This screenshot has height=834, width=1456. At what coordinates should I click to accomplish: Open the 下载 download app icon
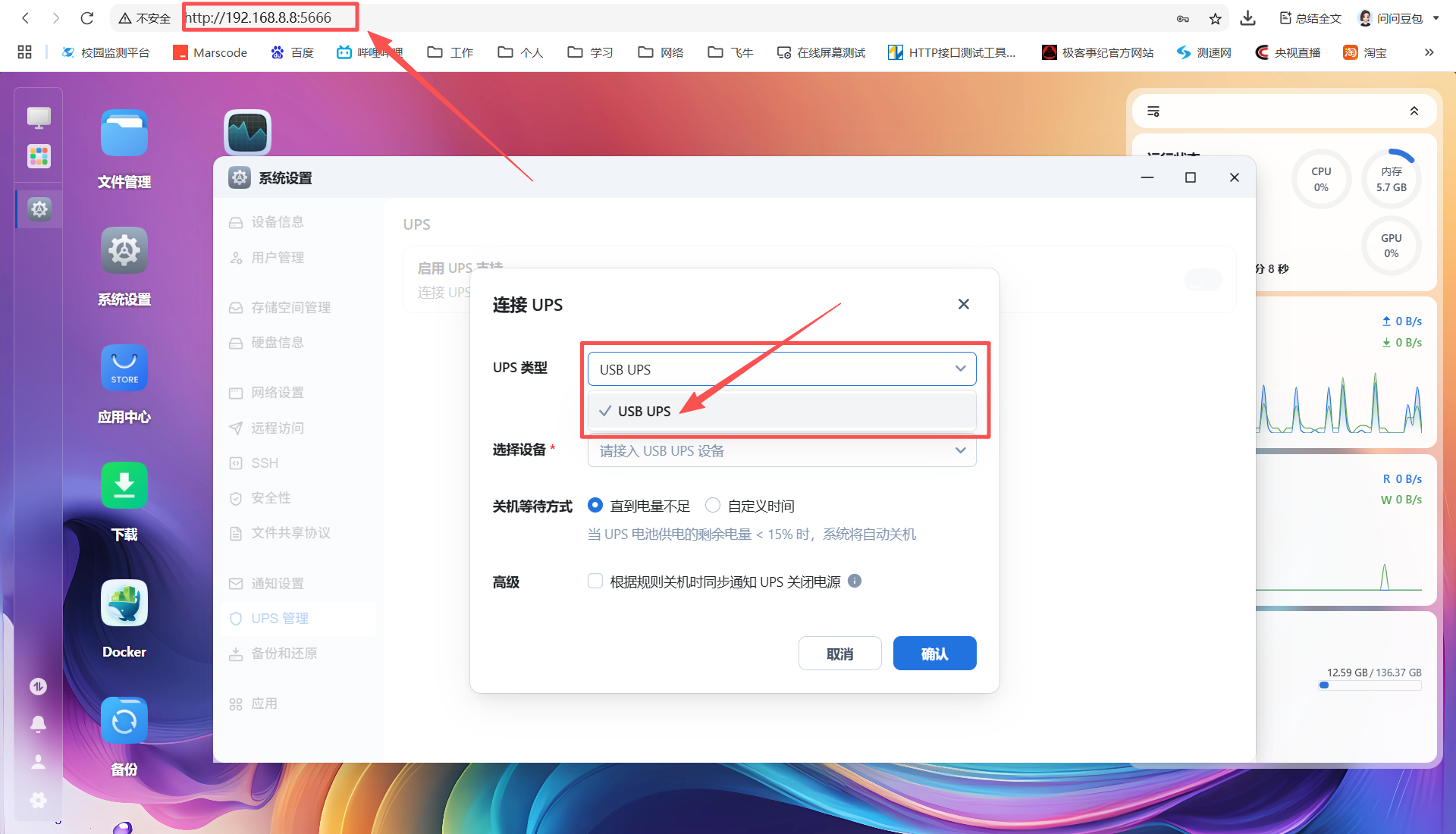point(124,486)
